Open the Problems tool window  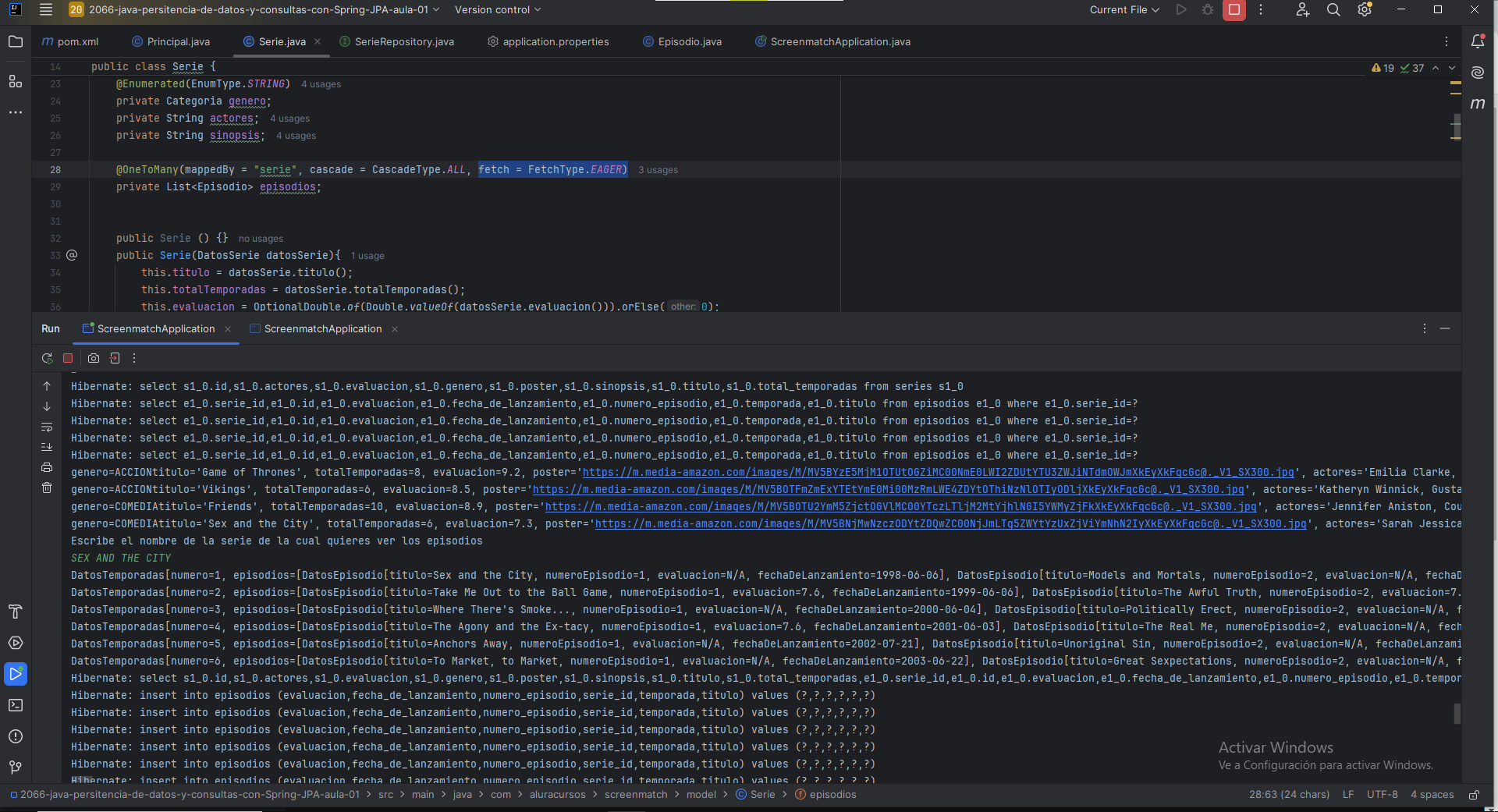16,736
